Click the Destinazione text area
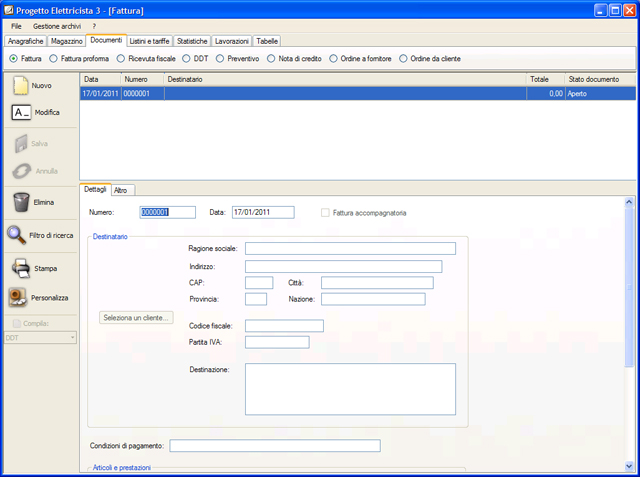This screenshot has width=640, height=477. 350,389
